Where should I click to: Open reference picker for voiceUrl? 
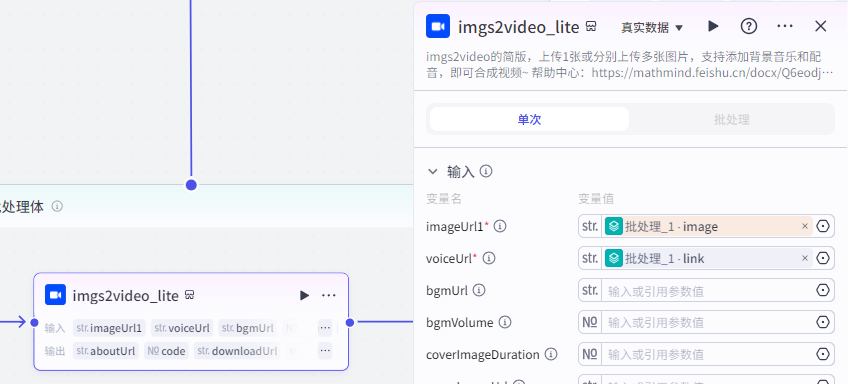(x=823, y=259)
